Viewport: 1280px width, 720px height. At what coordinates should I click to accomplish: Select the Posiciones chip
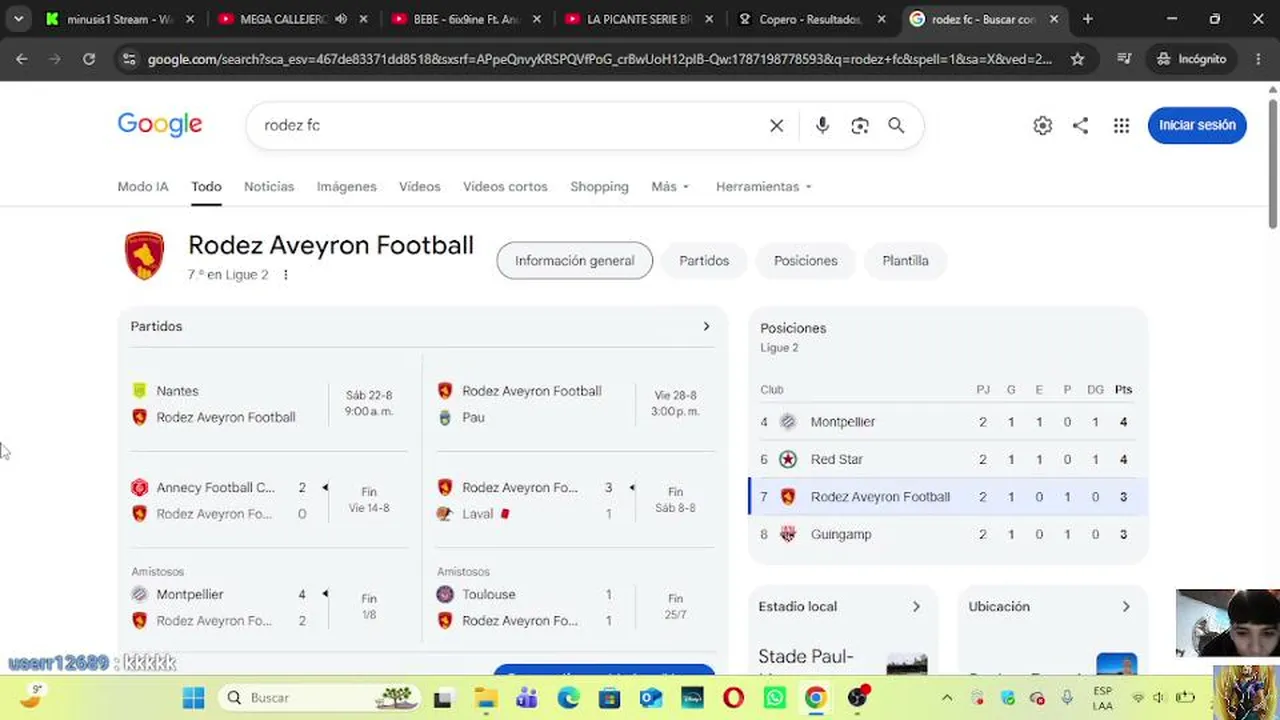pyautogui.click(x=806, y=261)
